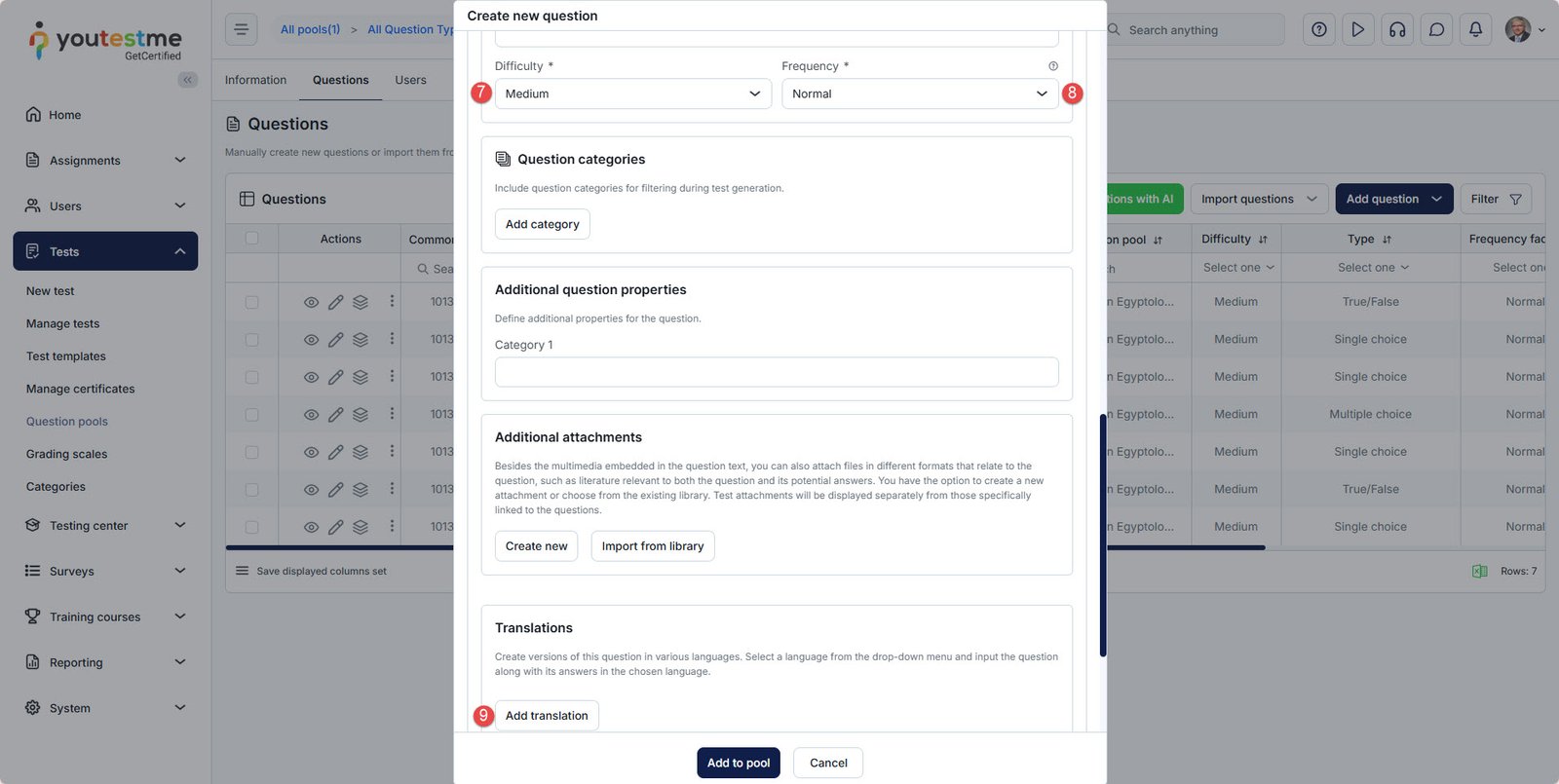Click the Category 1 text field
The image size is (1559, 784).
click(776, 372)
